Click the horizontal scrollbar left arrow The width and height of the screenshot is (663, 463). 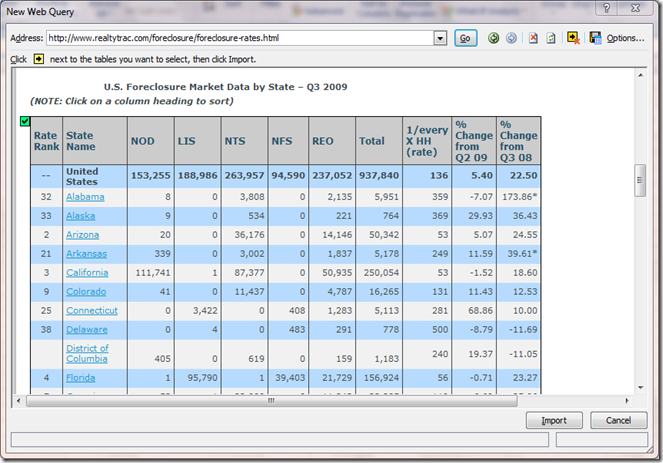click(x=18, y=400)
